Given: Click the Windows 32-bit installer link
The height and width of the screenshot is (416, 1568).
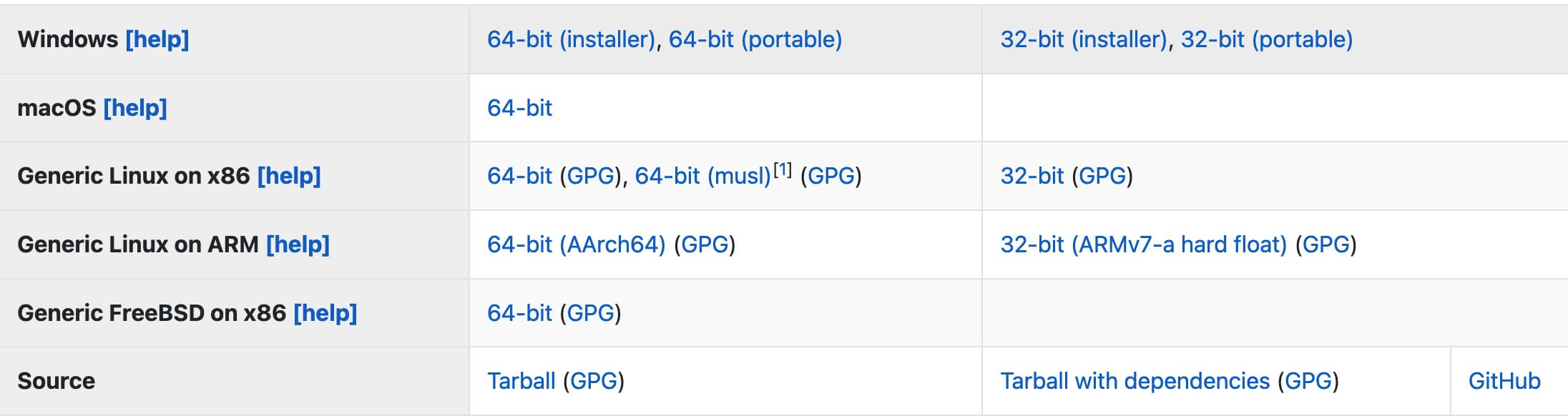Looking at the screenshot, I should pyautogui.click(x=1084, y=39).
